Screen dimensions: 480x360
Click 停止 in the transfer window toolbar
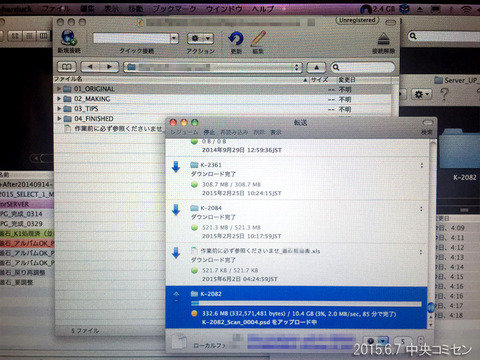(209, 132)
